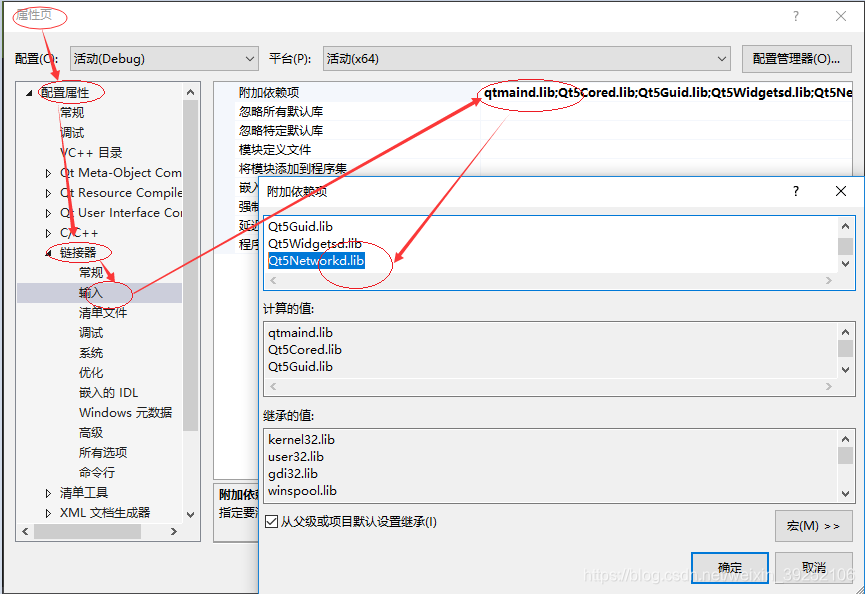
Task: Close the 附加依赖项 dialog
Action: [841, 191]
